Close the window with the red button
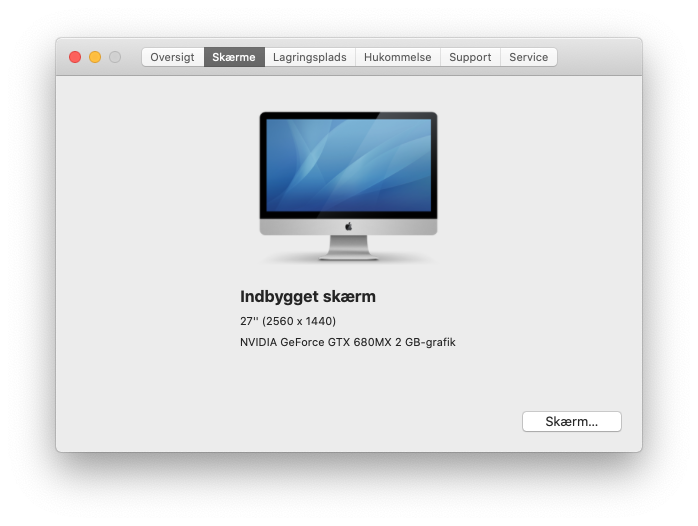 click(x=75, y=57)
